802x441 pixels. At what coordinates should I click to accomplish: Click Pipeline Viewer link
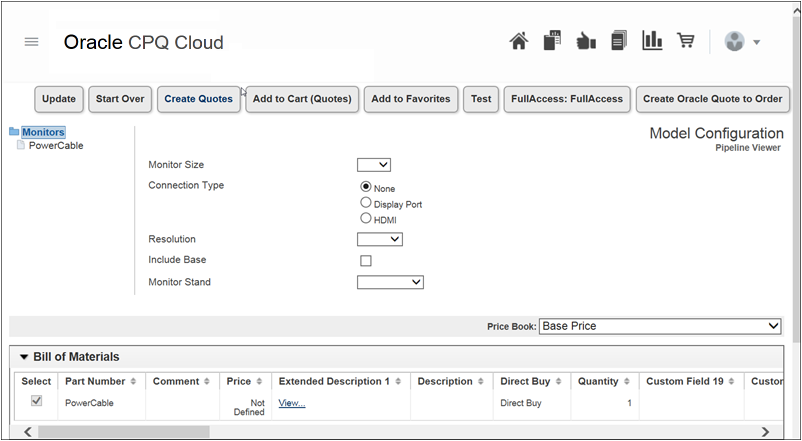pyautogui.click(x=748, y=148)
